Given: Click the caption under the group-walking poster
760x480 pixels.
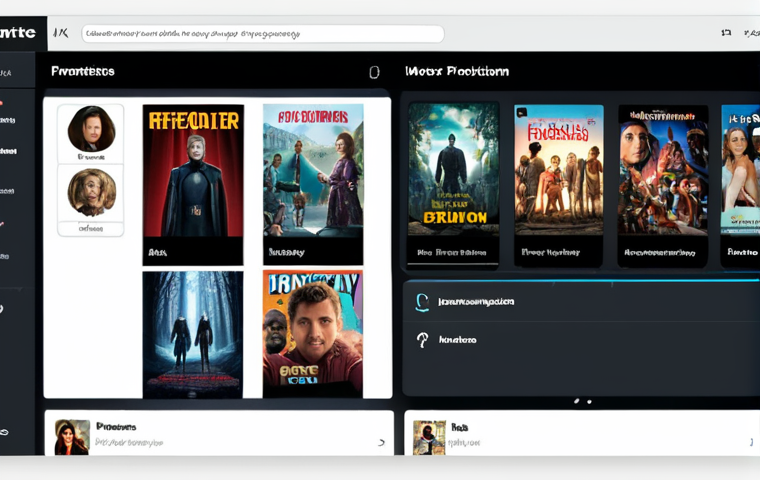Looking at the screenshot, I should point(551,252).
